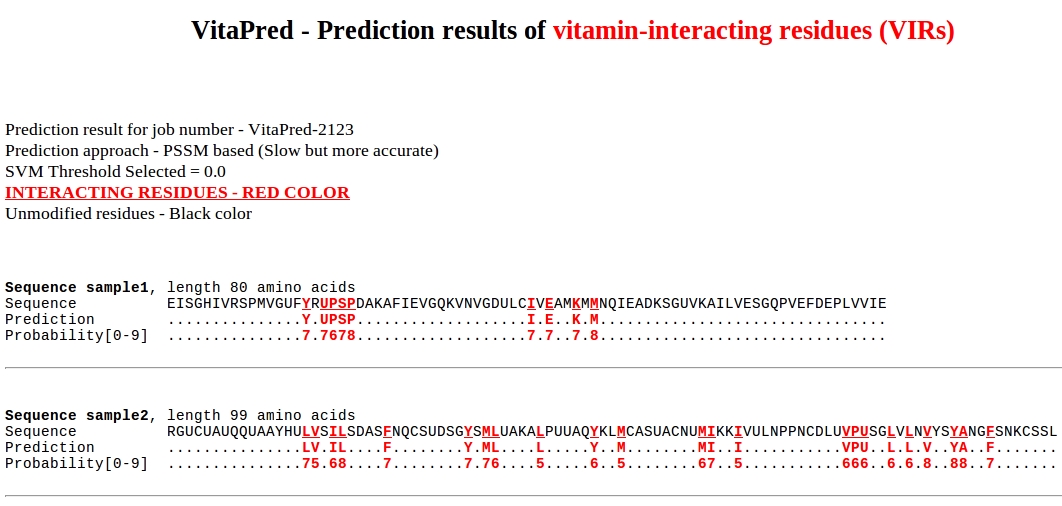Viewport: 1062px width, 506px height.
Task: Click the Prediction label for sample1
Action: [x=50, y=319]
